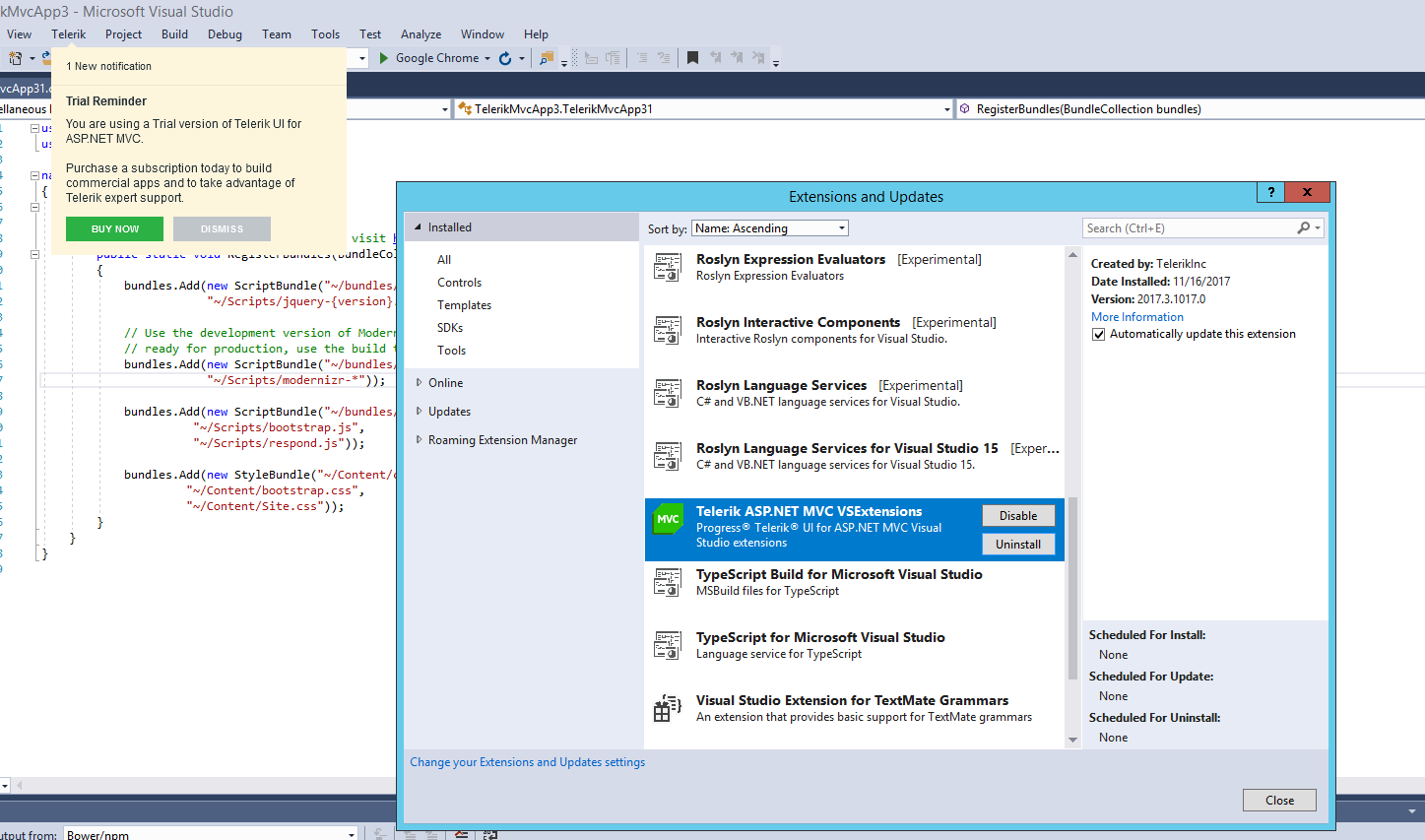The image size is (1425, 840).
Task: Click the browser Refresh toolbar icon
Action: (505, 58)
